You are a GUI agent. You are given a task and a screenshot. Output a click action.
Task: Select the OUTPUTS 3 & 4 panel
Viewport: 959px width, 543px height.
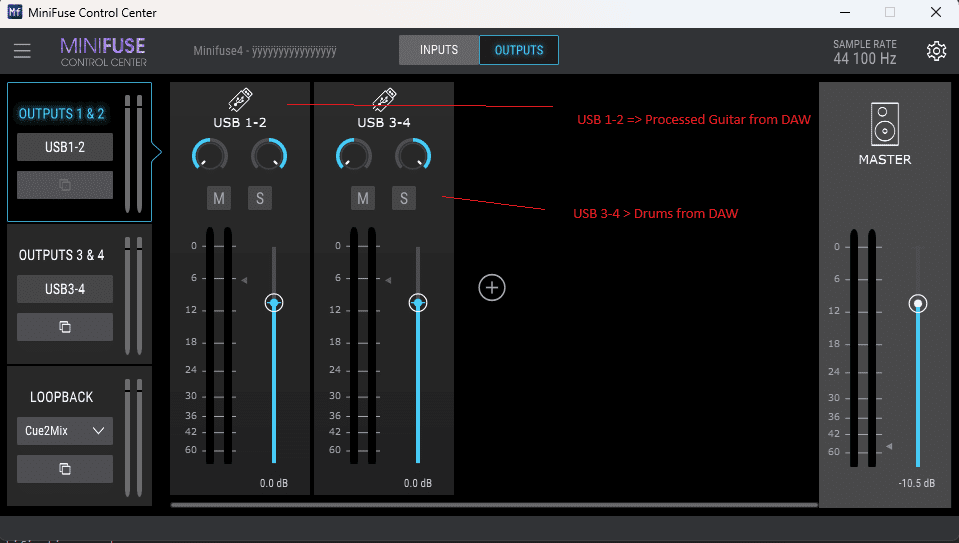80,294
